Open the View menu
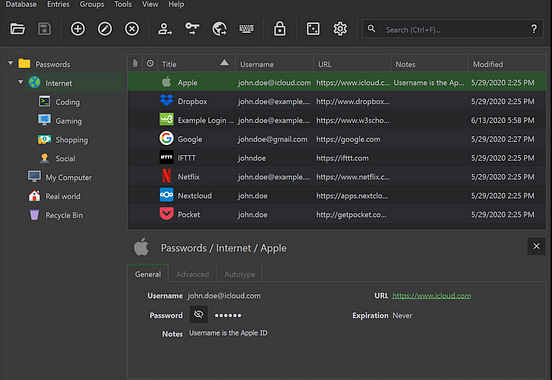Screen dimensions: 552x380 [x=150, y=4]
